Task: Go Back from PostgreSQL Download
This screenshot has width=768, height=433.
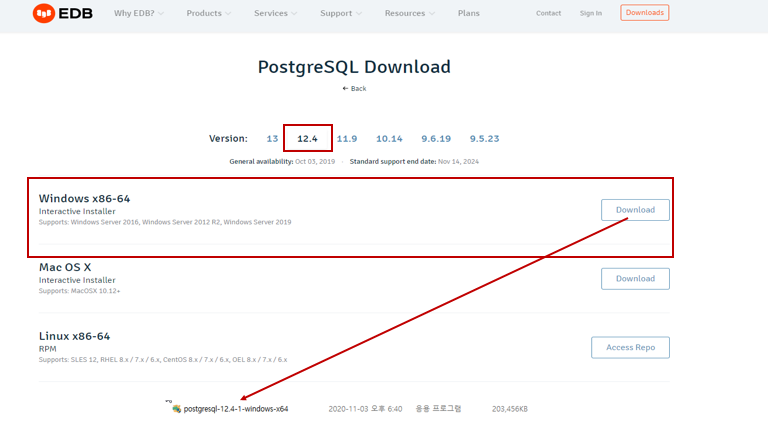Action: click(x=354, y=89)
